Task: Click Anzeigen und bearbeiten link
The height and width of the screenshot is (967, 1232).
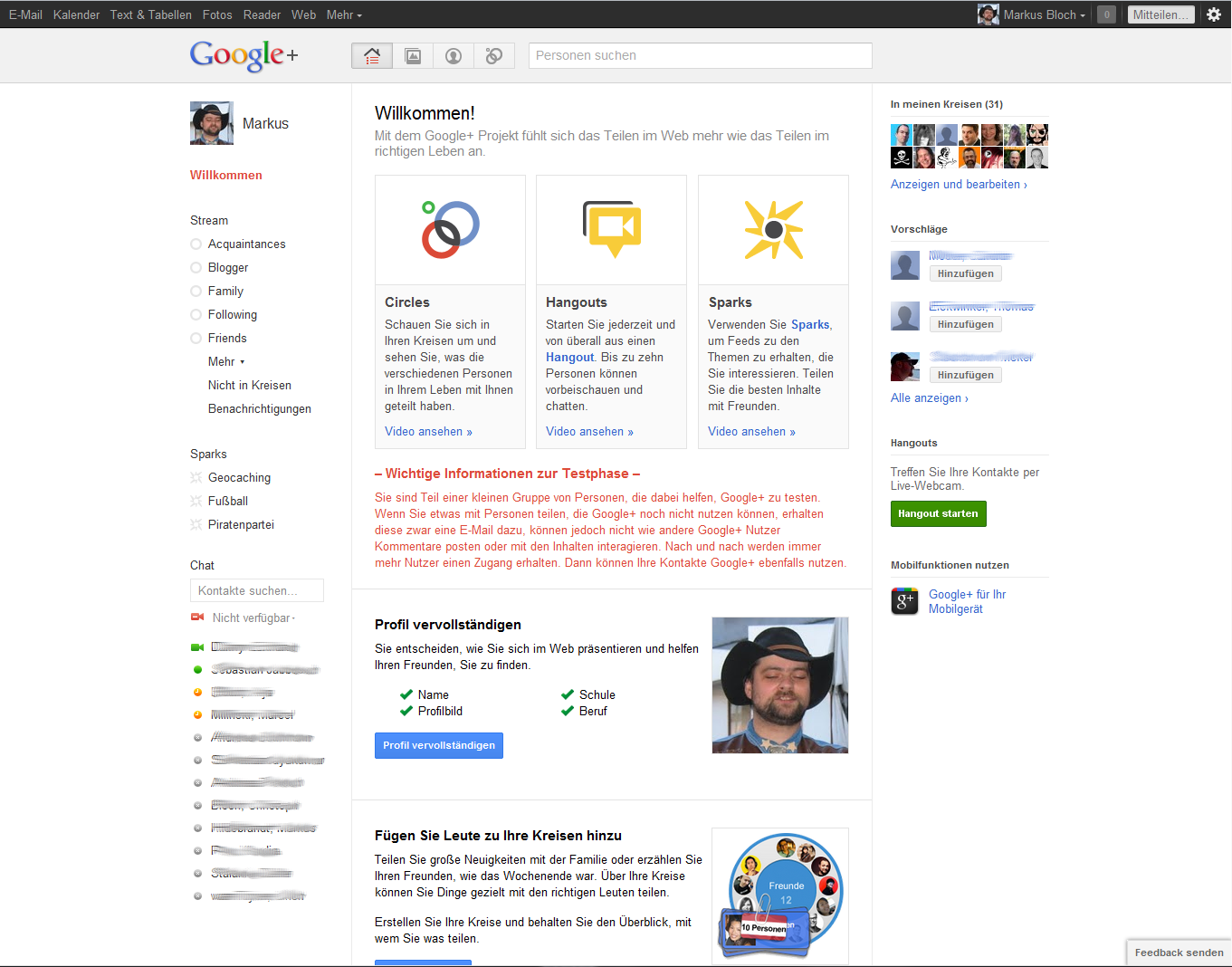Action: (x=959, y=185)
